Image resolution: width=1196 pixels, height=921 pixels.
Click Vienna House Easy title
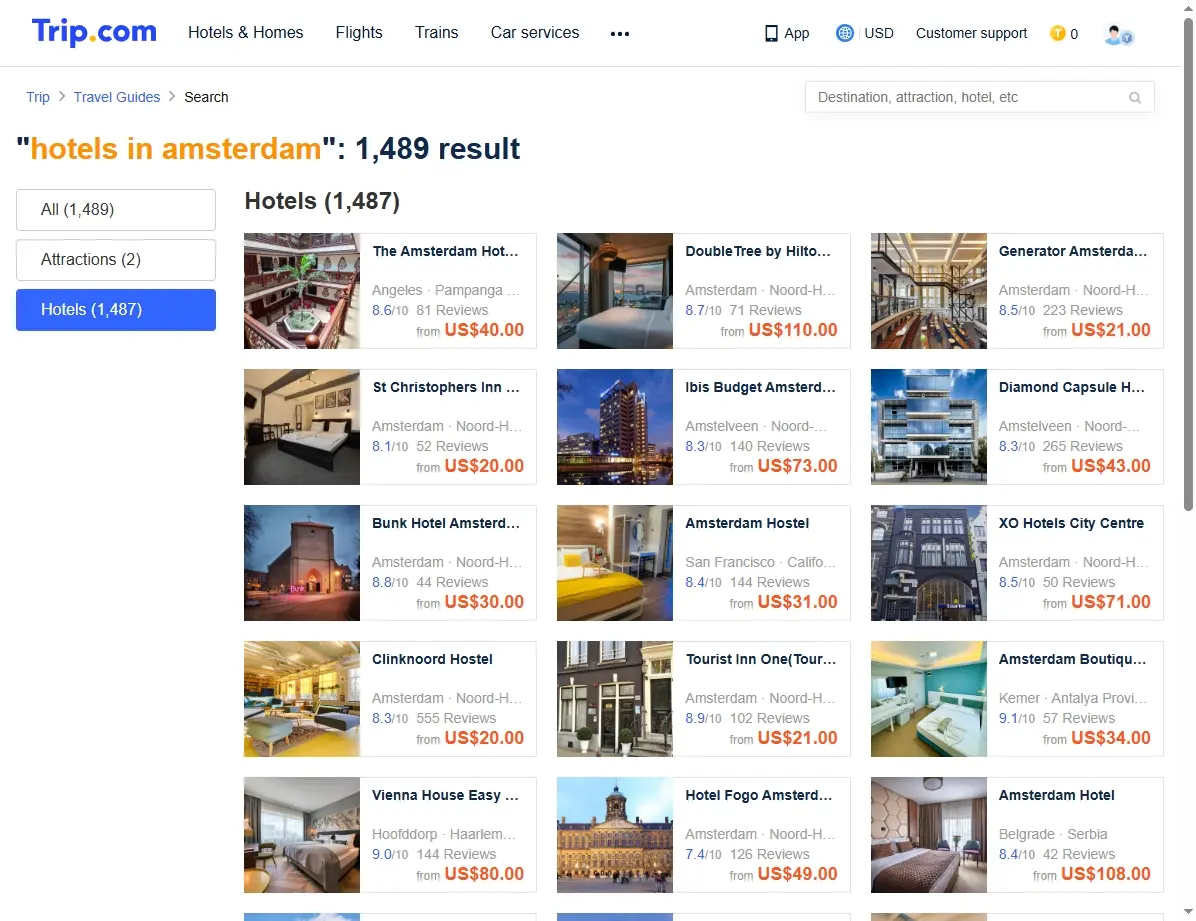[445, 795]
